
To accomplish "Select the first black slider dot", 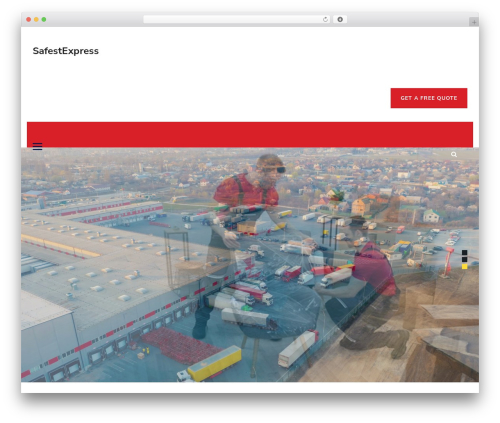I will point(464,252).
